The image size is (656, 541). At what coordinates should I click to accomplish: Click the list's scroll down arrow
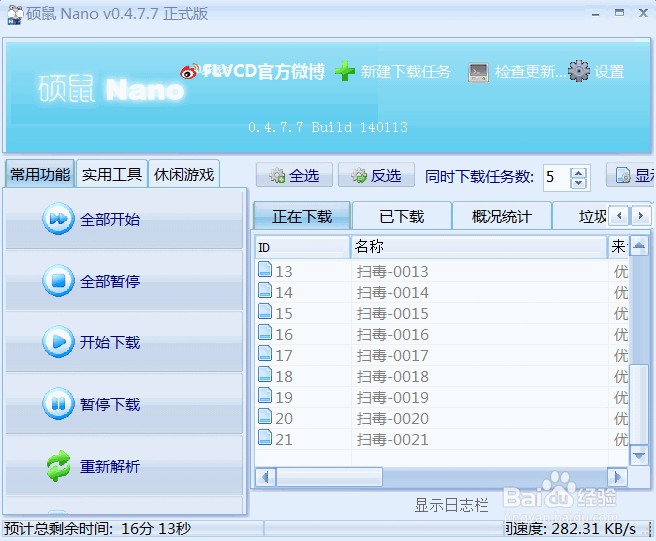point(639,455)
